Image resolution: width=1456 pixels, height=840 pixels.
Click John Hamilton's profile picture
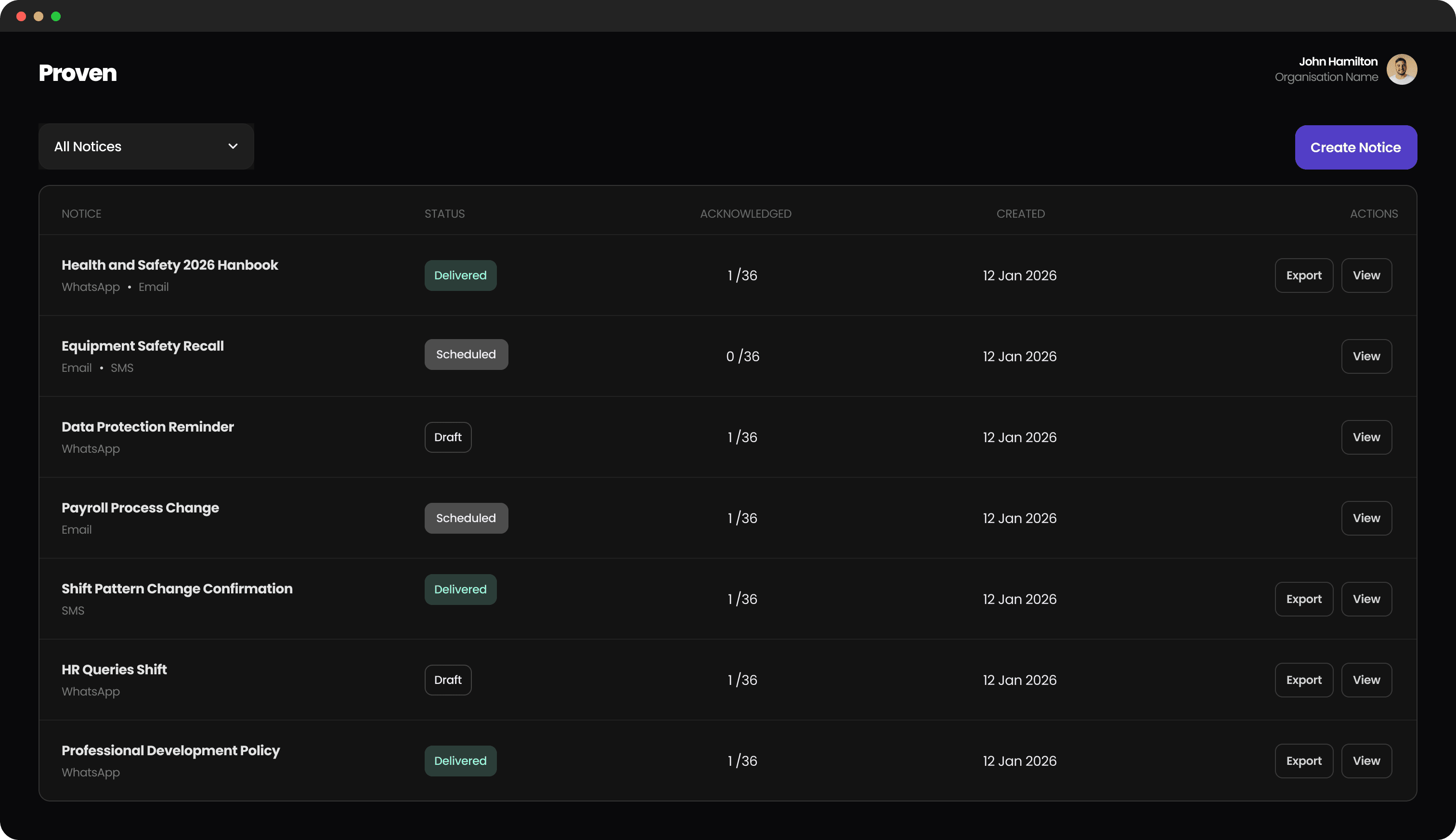tap(1401, 69)
